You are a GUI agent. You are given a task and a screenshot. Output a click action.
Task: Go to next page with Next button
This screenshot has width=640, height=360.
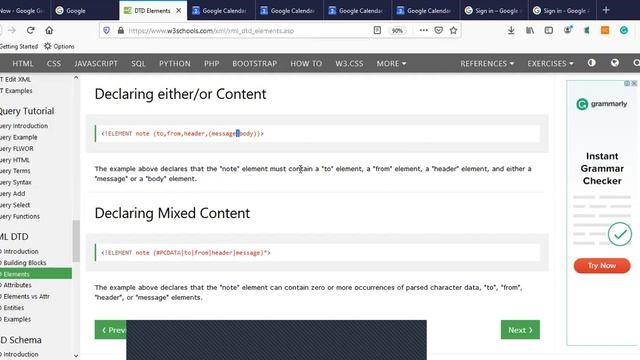(520, 330)
